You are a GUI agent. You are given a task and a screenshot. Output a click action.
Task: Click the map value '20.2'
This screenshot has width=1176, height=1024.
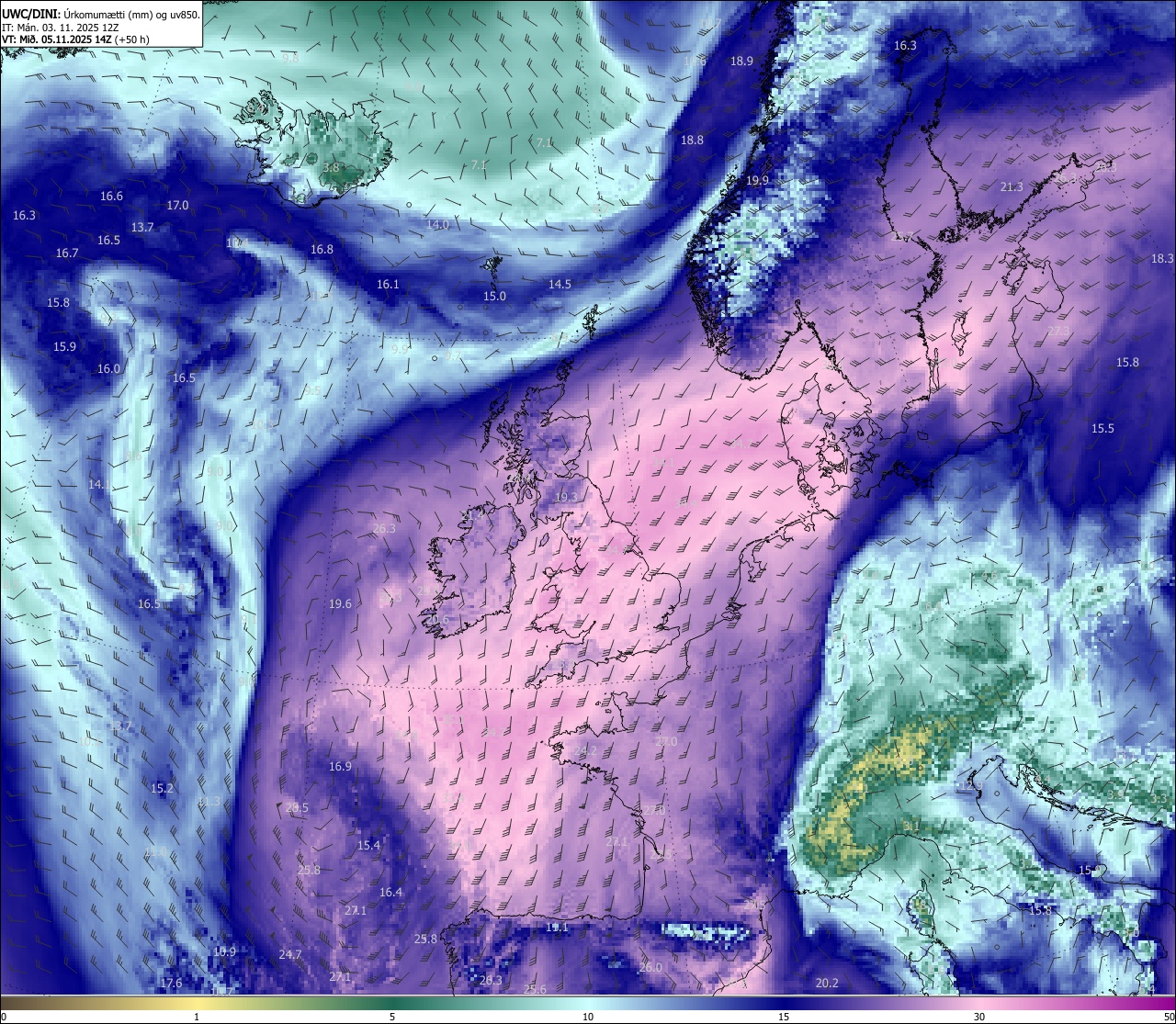[827, 983]
